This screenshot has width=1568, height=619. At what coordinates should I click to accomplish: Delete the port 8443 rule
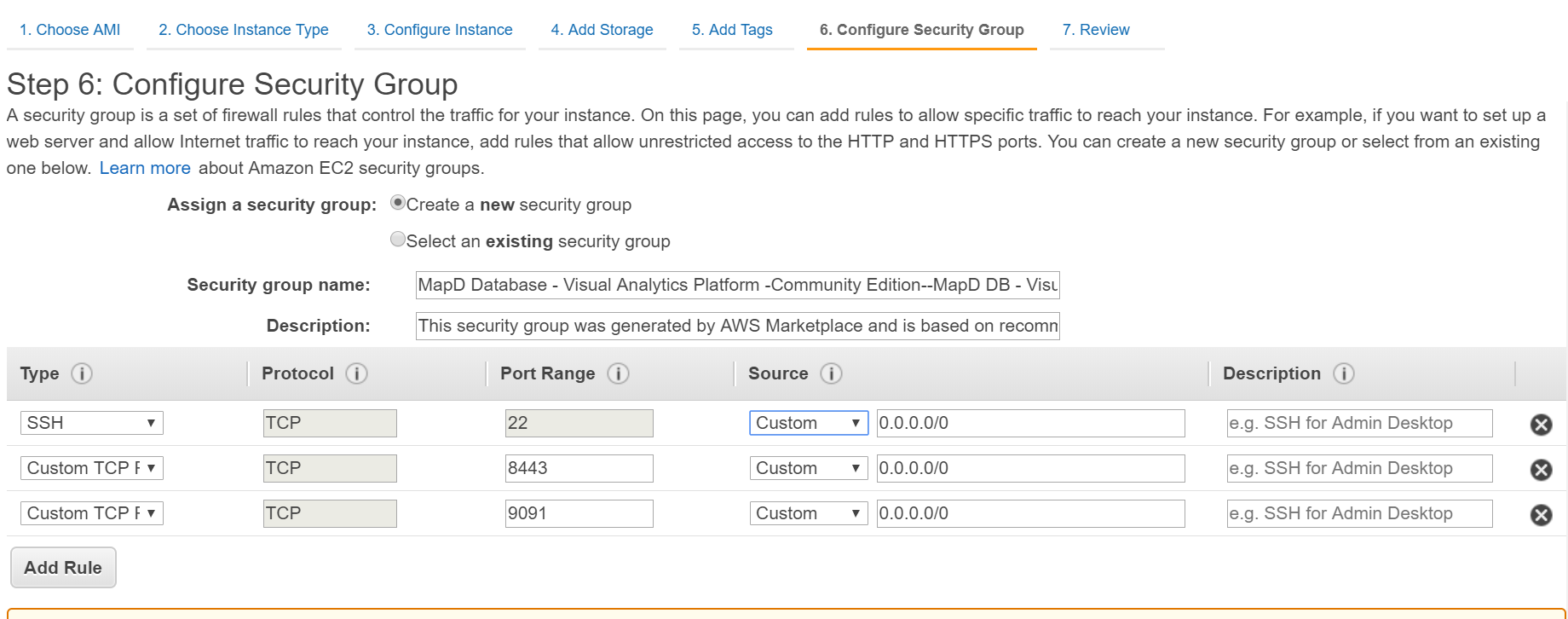(1541, 470)
